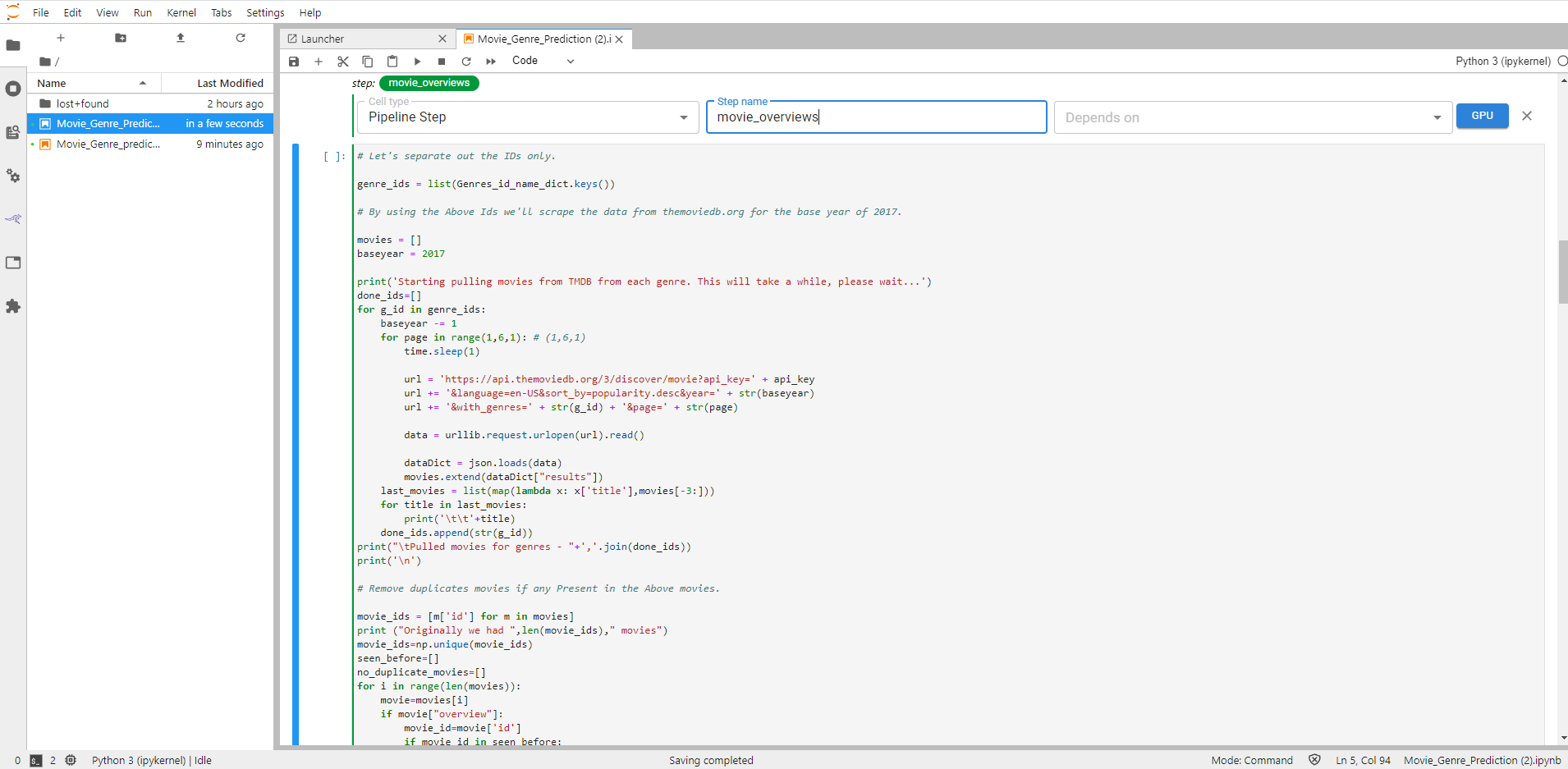Open the Tabs menu
Viewport: 1568px width, 769px height.
click(x=222, y=12)
